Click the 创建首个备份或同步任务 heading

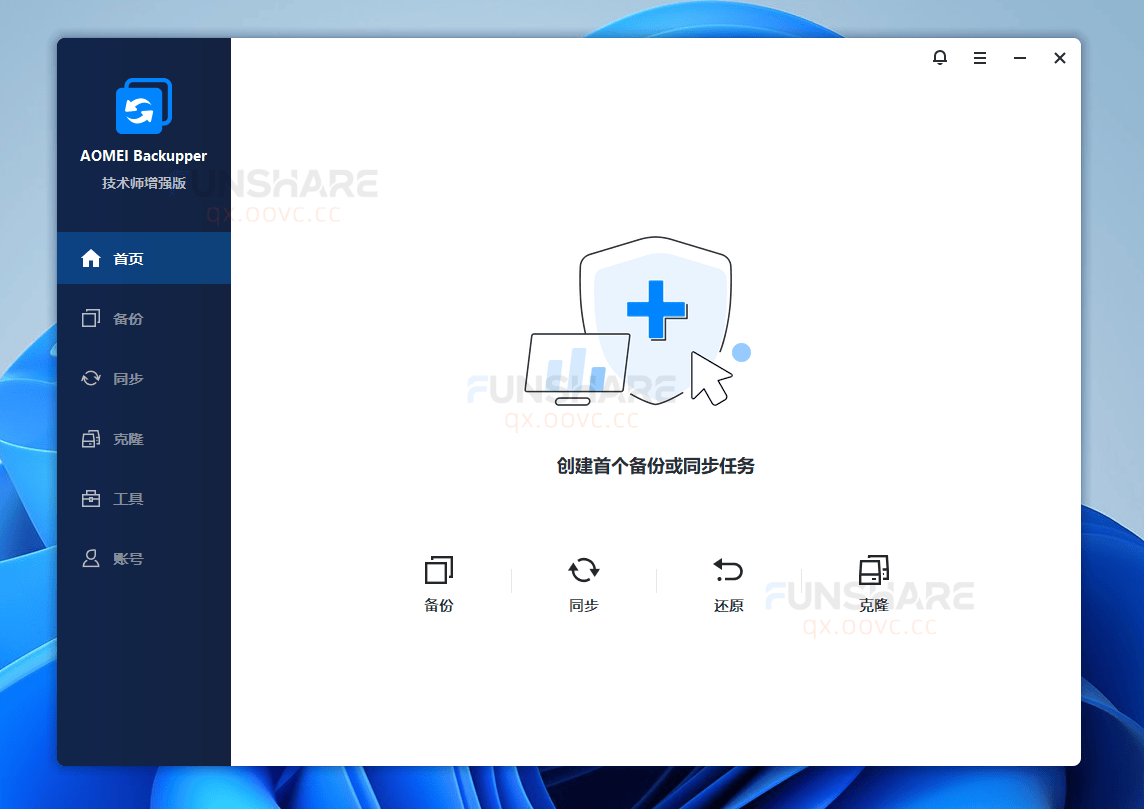pyautogui.click(x=655, y=466)
